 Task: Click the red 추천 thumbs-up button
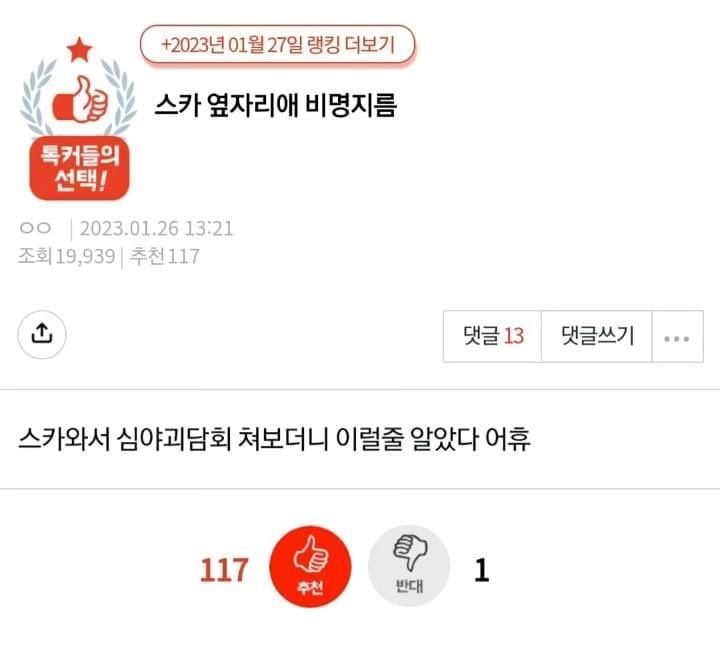(310, 566)
